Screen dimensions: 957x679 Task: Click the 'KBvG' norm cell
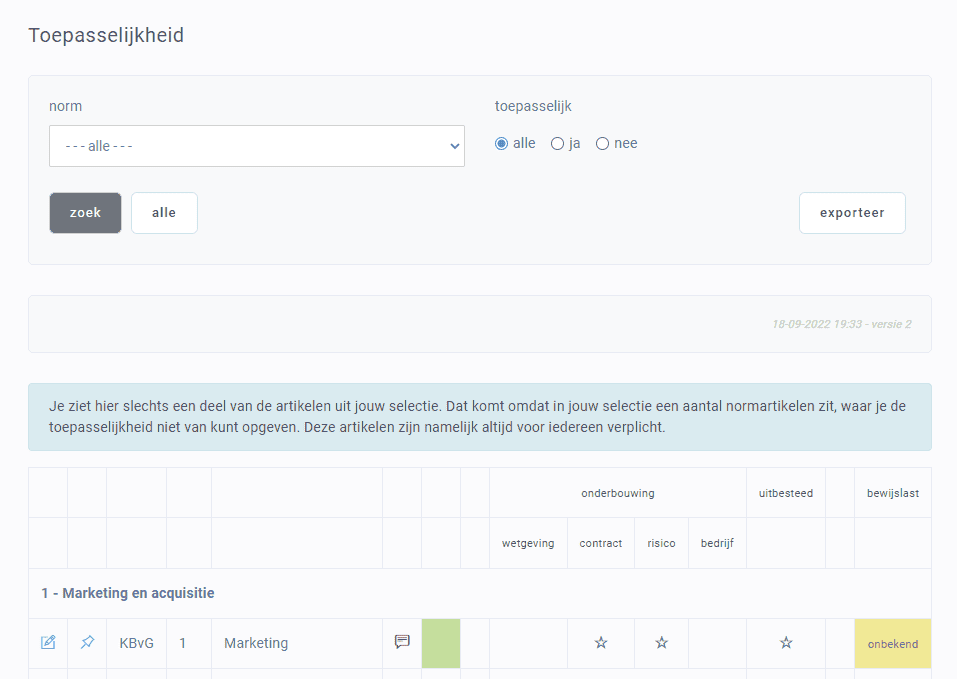click(137, 643)
